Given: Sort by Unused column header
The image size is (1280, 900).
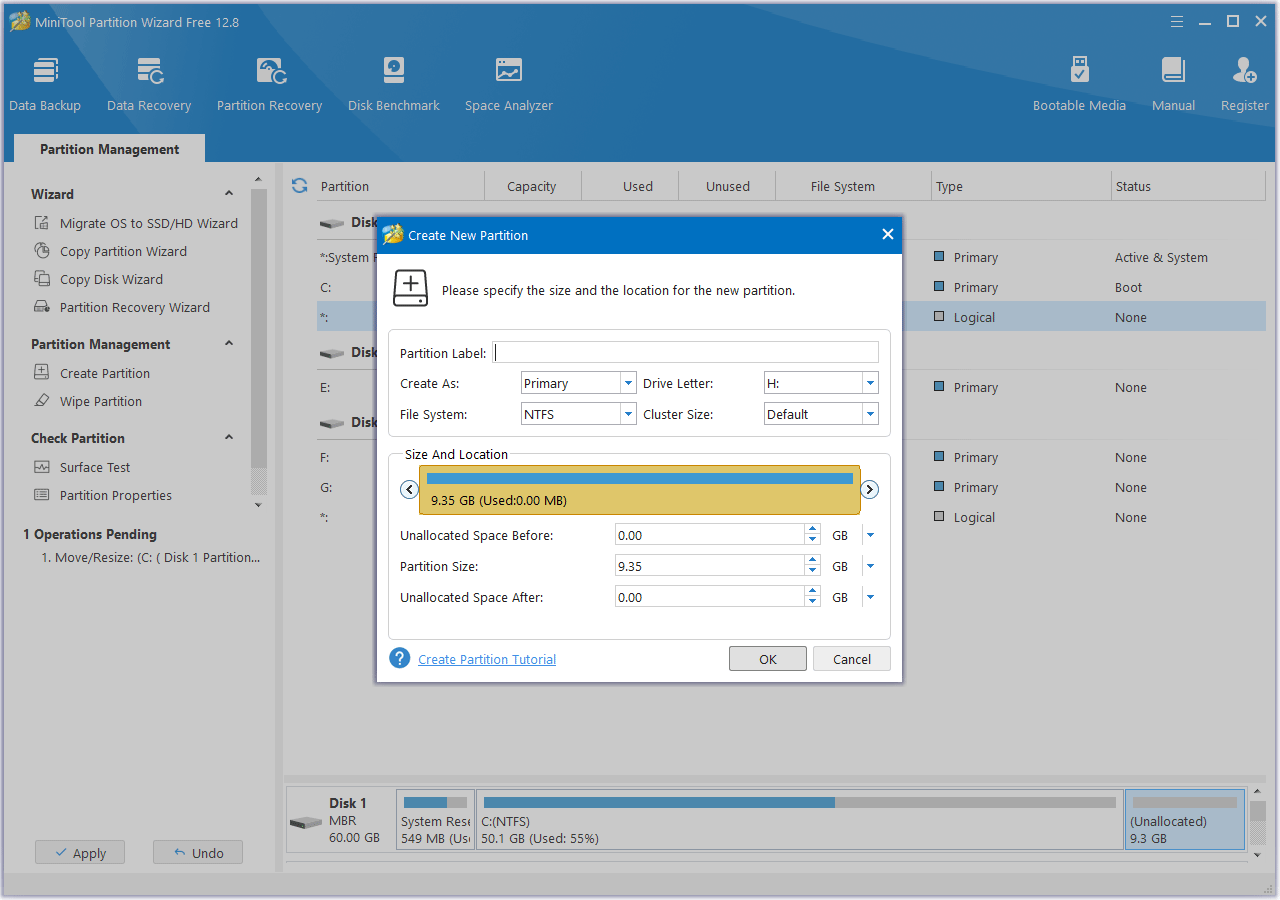Looking at the screenshot, I should click(x=727, y=186).
